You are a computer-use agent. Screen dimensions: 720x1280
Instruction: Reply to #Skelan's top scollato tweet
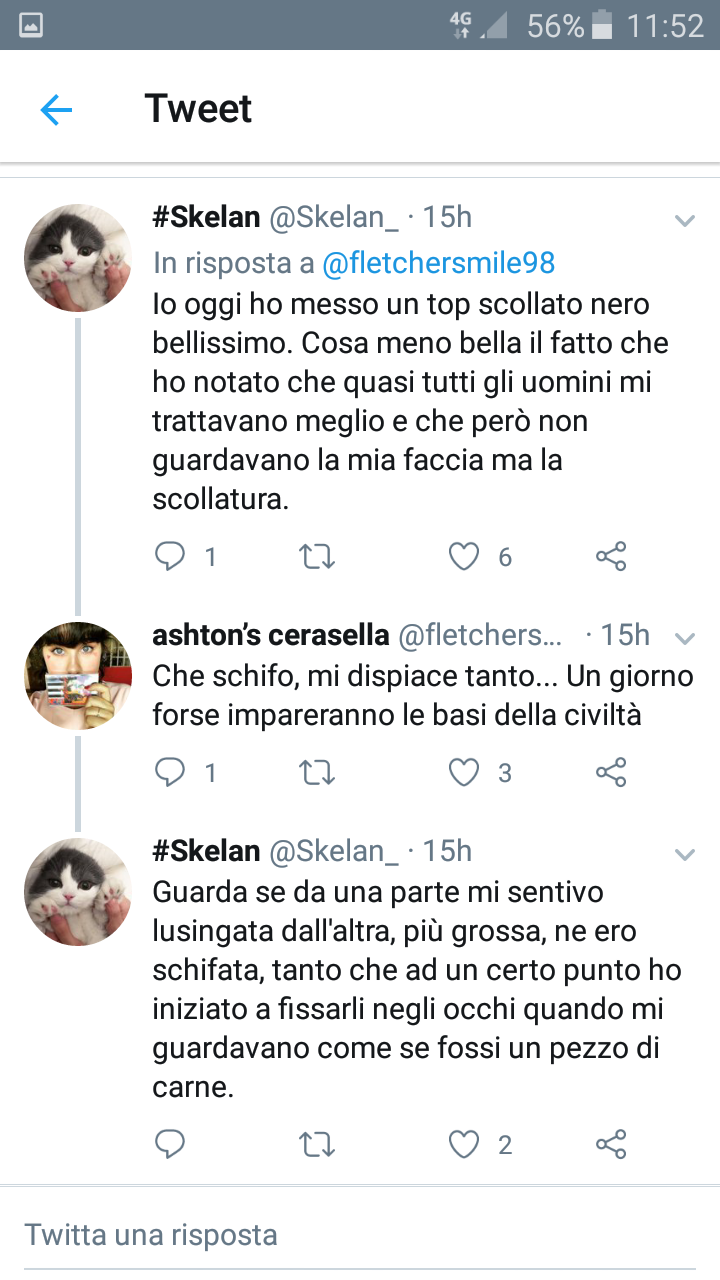pos(171,556)
